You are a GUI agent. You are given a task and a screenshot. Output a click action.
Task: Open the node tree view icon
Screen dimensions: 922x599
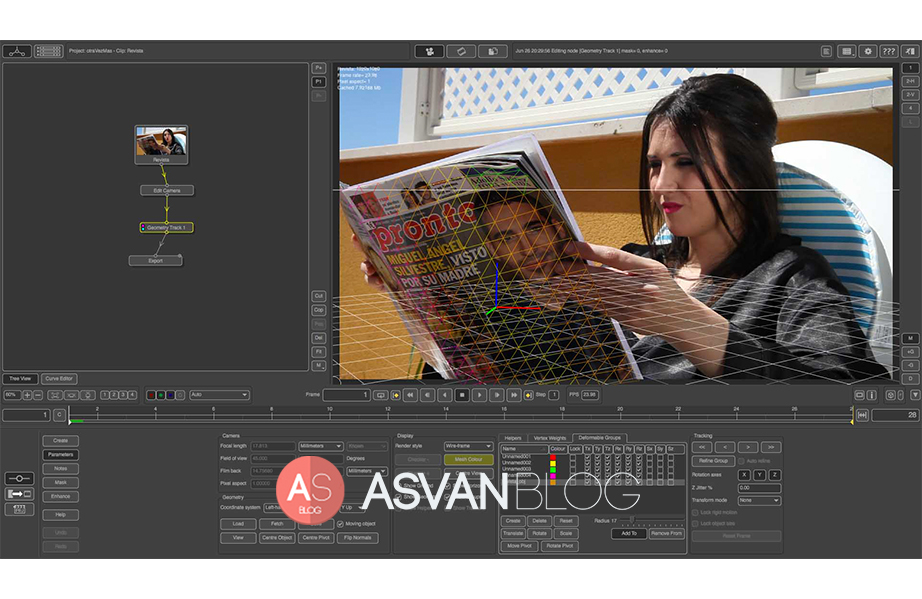(17, 51)
